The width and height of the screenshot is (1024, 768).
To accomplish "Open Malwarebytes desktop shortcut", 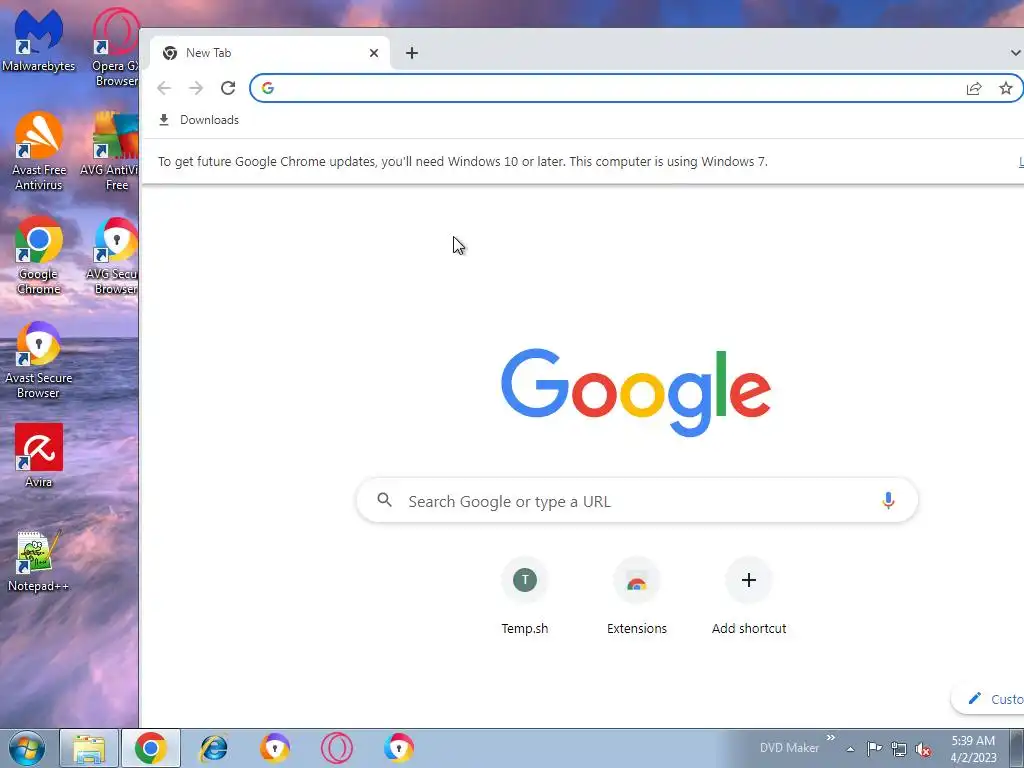I will [39, 39].
